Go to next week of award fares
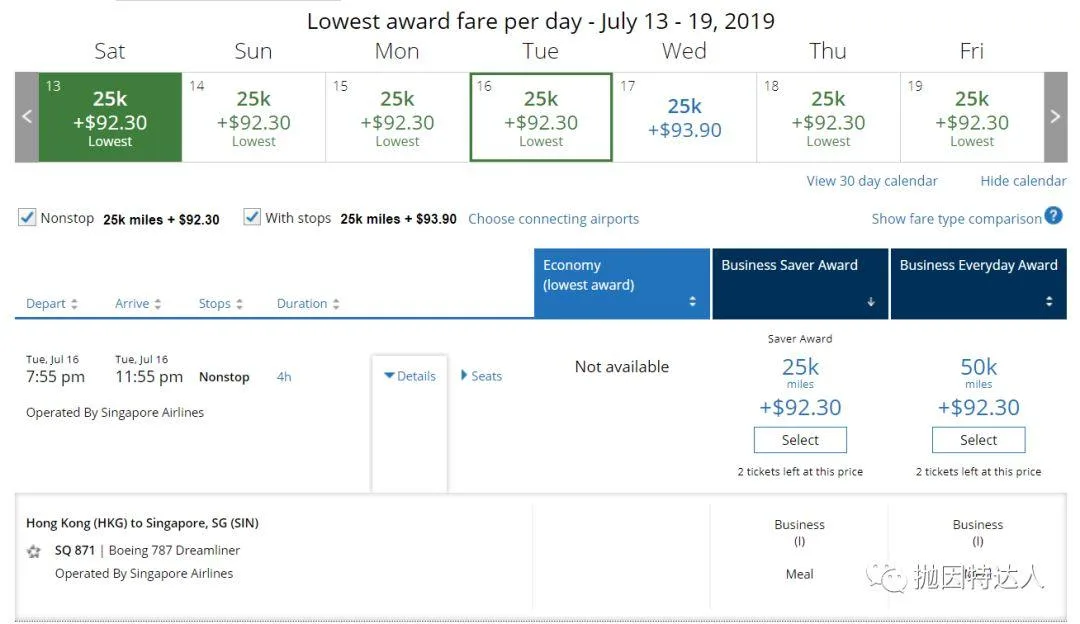The width and height of the screenshot is (1080, 624). [x=1055, y=117]
